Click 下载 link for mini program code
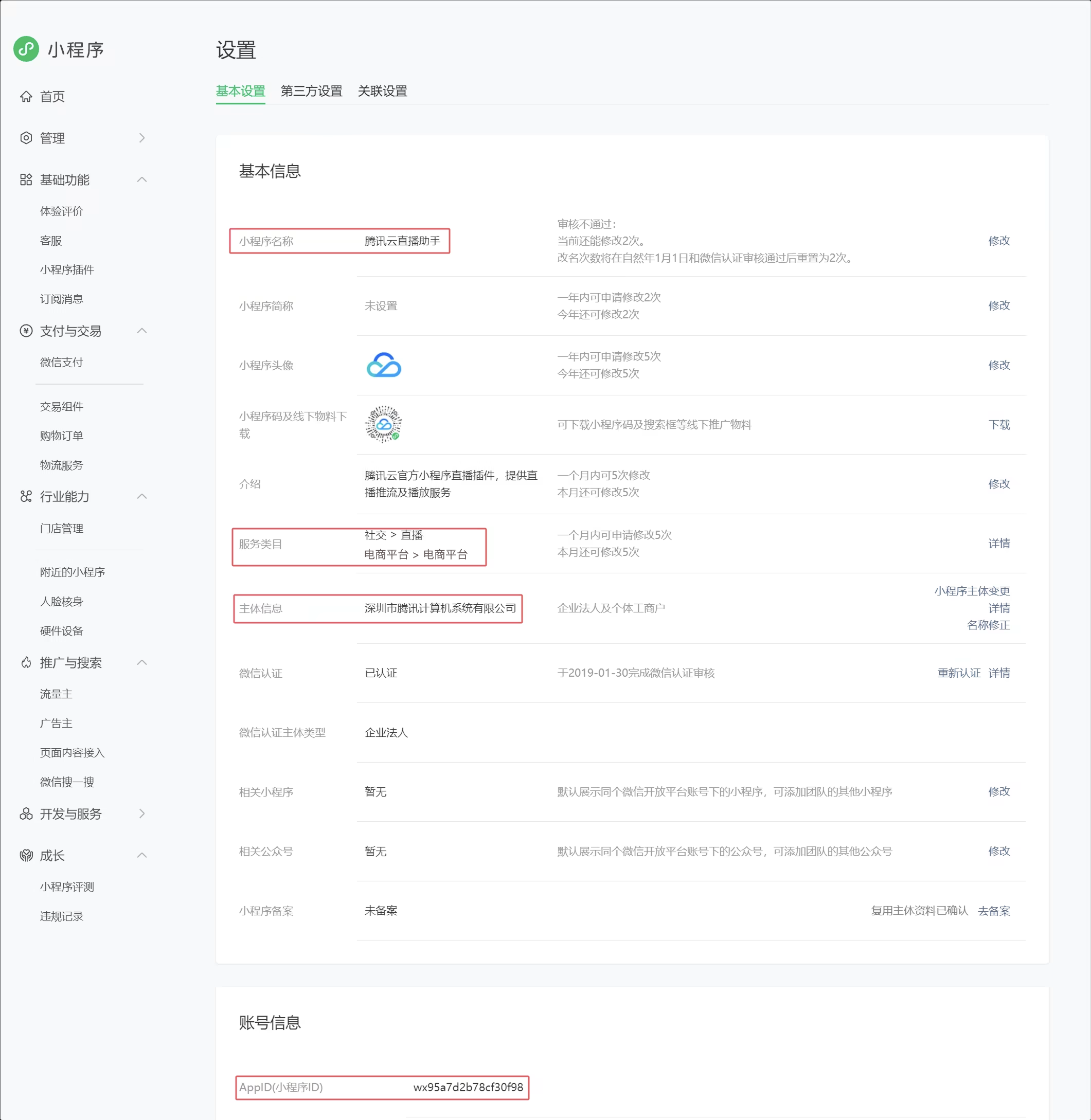 pos(999,425)
